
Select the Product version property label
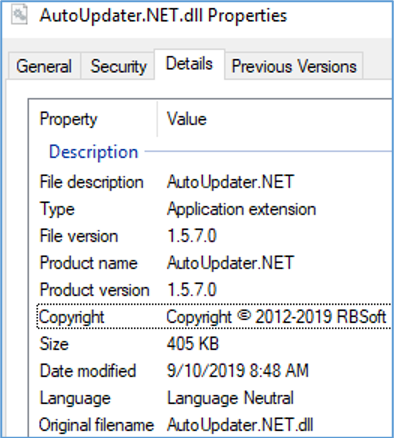95,290
